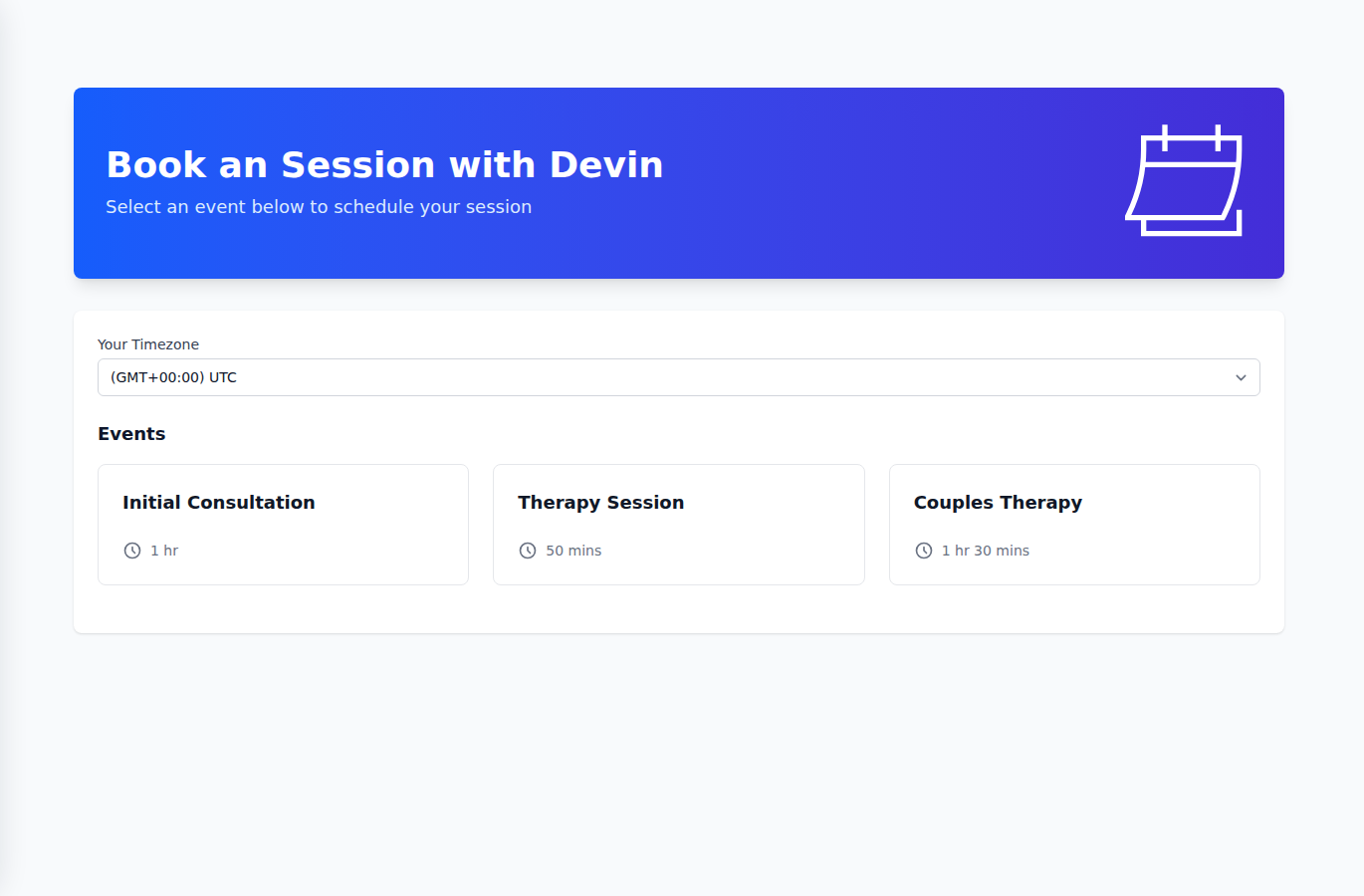Click the chevron arrow on the timezone selector
Viewport: 1364px width, 896px height.
click(x=1241, y=377)
